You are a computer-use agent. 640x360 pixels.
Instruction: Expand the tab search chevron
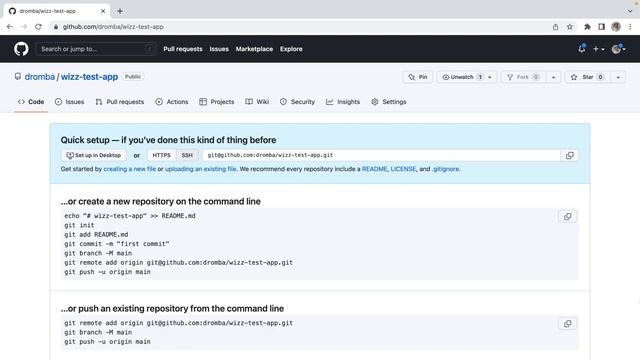[630, 11]
